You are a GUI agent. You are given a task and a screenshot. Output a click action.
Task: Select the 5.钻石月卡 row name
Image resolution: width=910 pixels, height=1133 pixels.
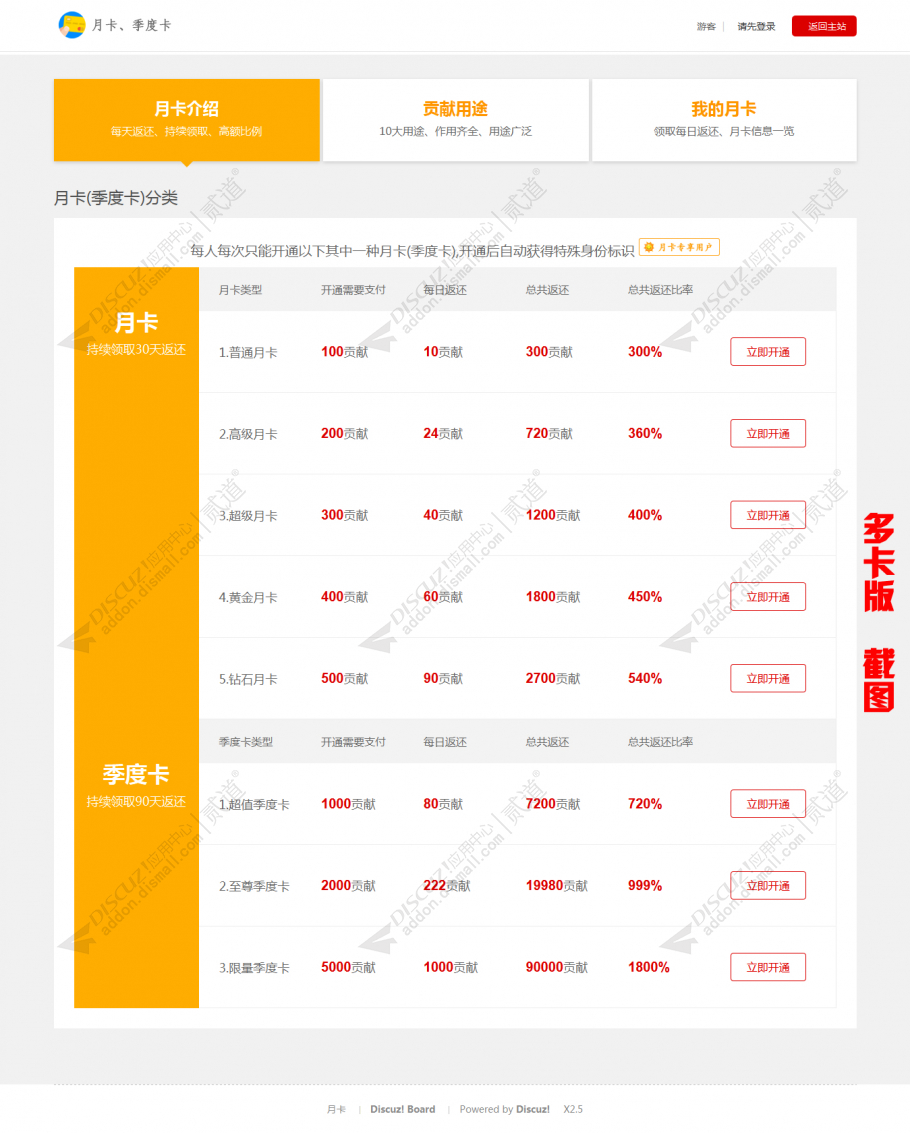[248, 679]
